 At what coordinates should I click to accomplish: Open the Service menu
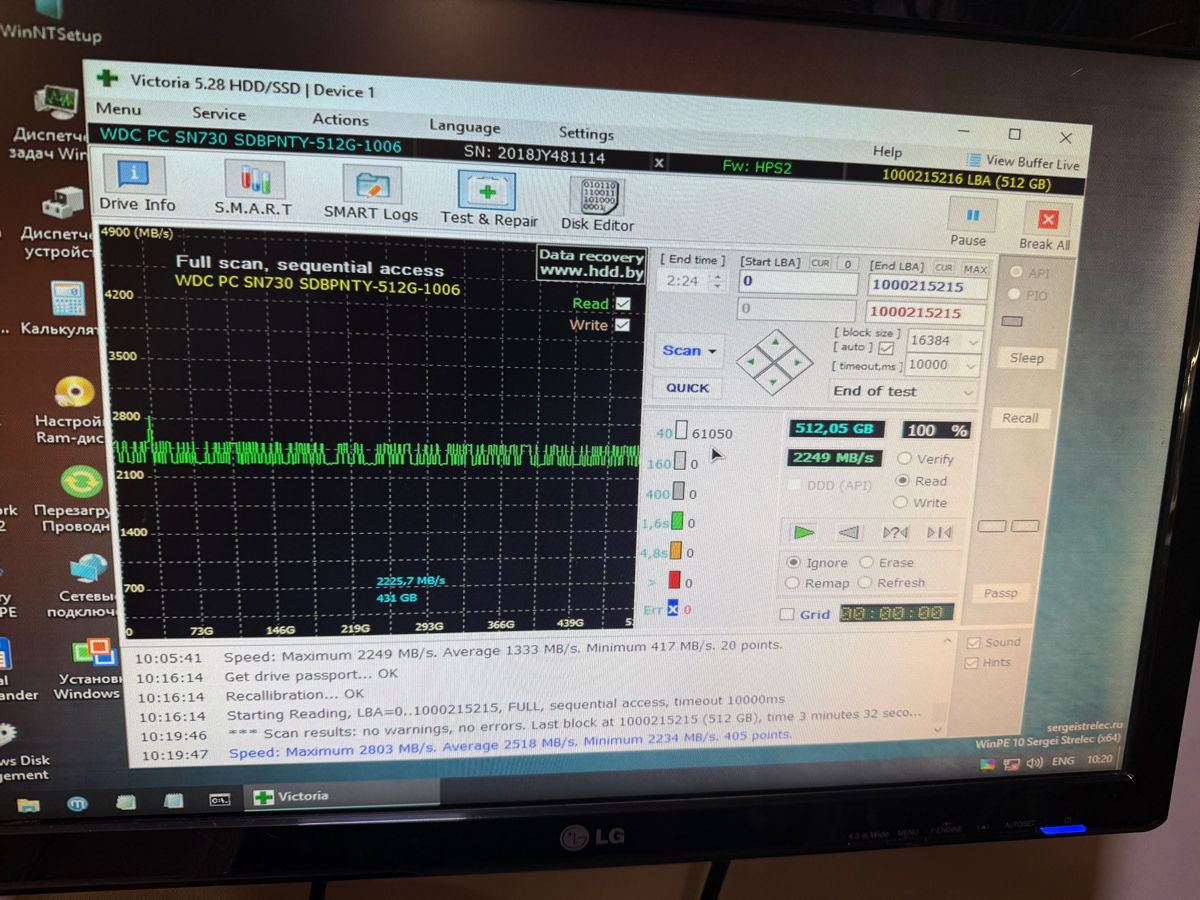tap(219, 114)
